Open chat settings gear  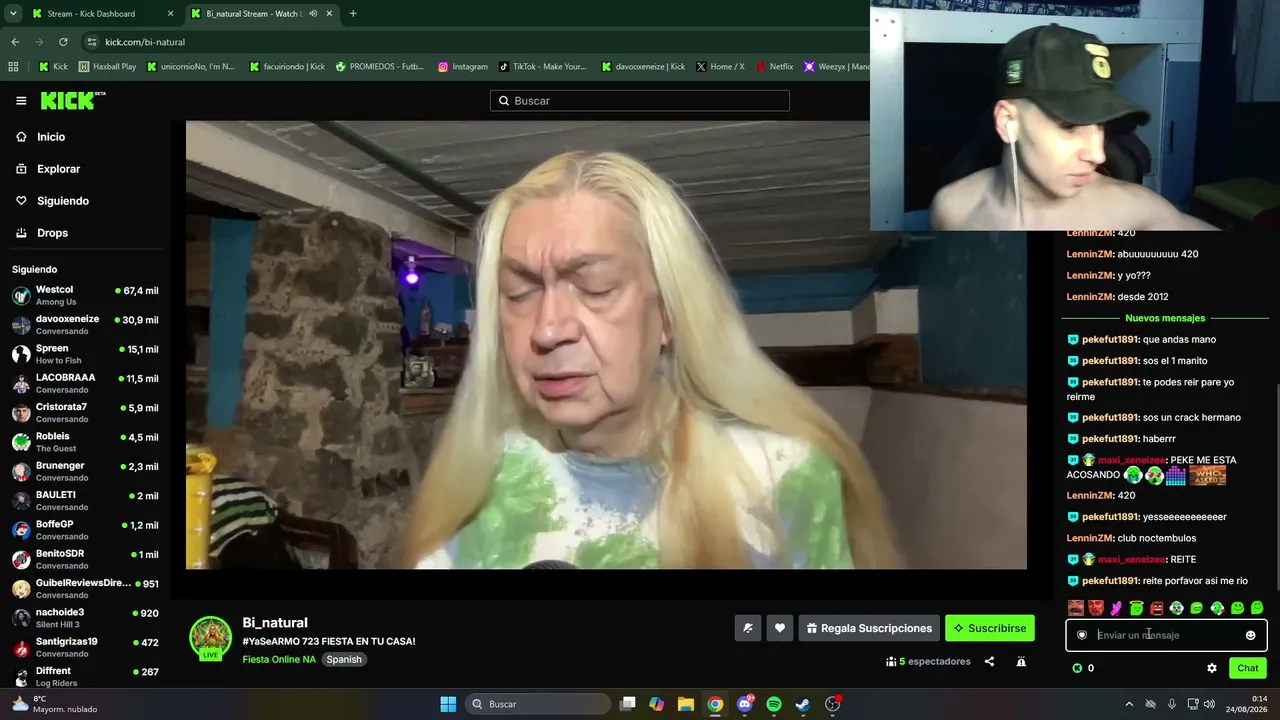[x=1212, y=668]
